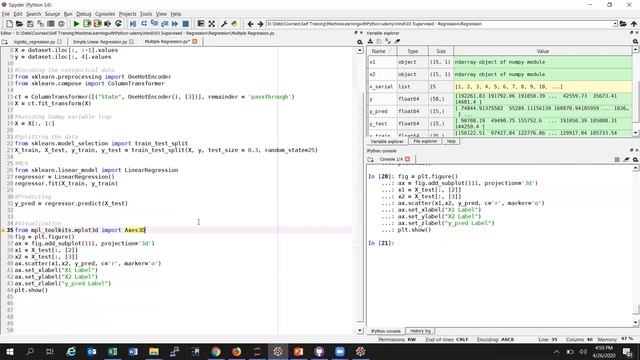Run the file with the green play button
This screenshot has height=360, width=640.
pos(76,24)
